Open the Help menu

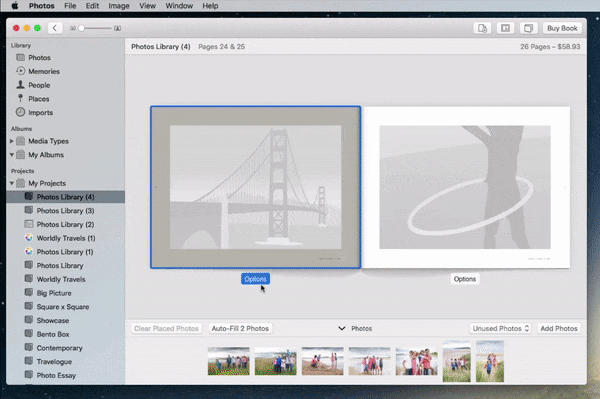point(210,6)
